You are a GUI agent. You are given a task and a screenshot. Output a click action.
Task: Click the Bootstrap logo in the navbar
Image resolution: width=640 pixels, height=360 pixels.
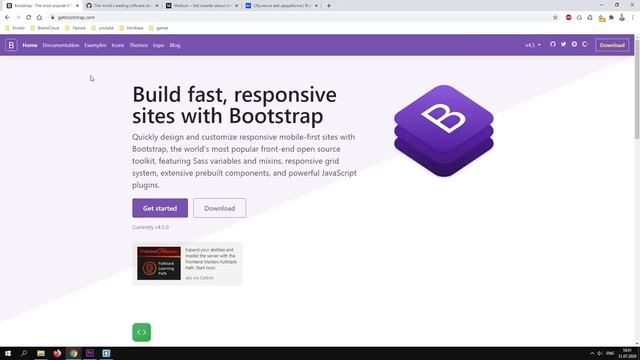pos(11,45)
